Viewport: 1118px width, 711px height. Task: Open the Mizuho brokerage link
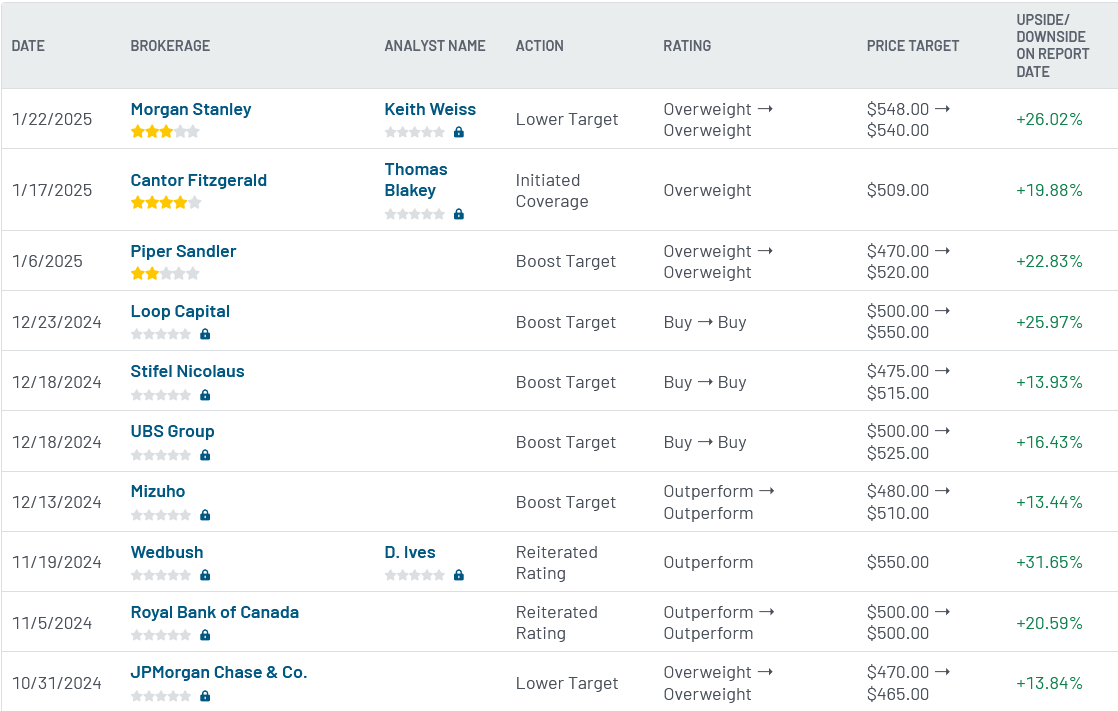158,491
